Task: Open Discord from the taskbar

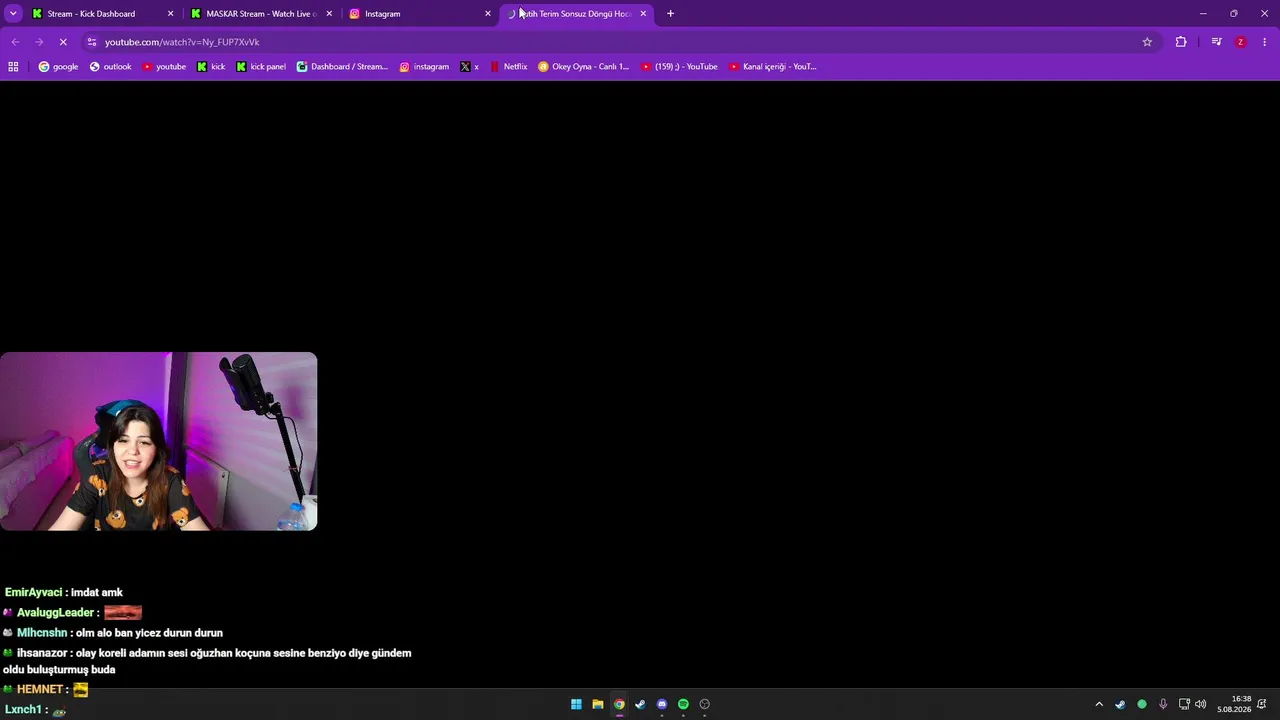Action: (662, 704)
